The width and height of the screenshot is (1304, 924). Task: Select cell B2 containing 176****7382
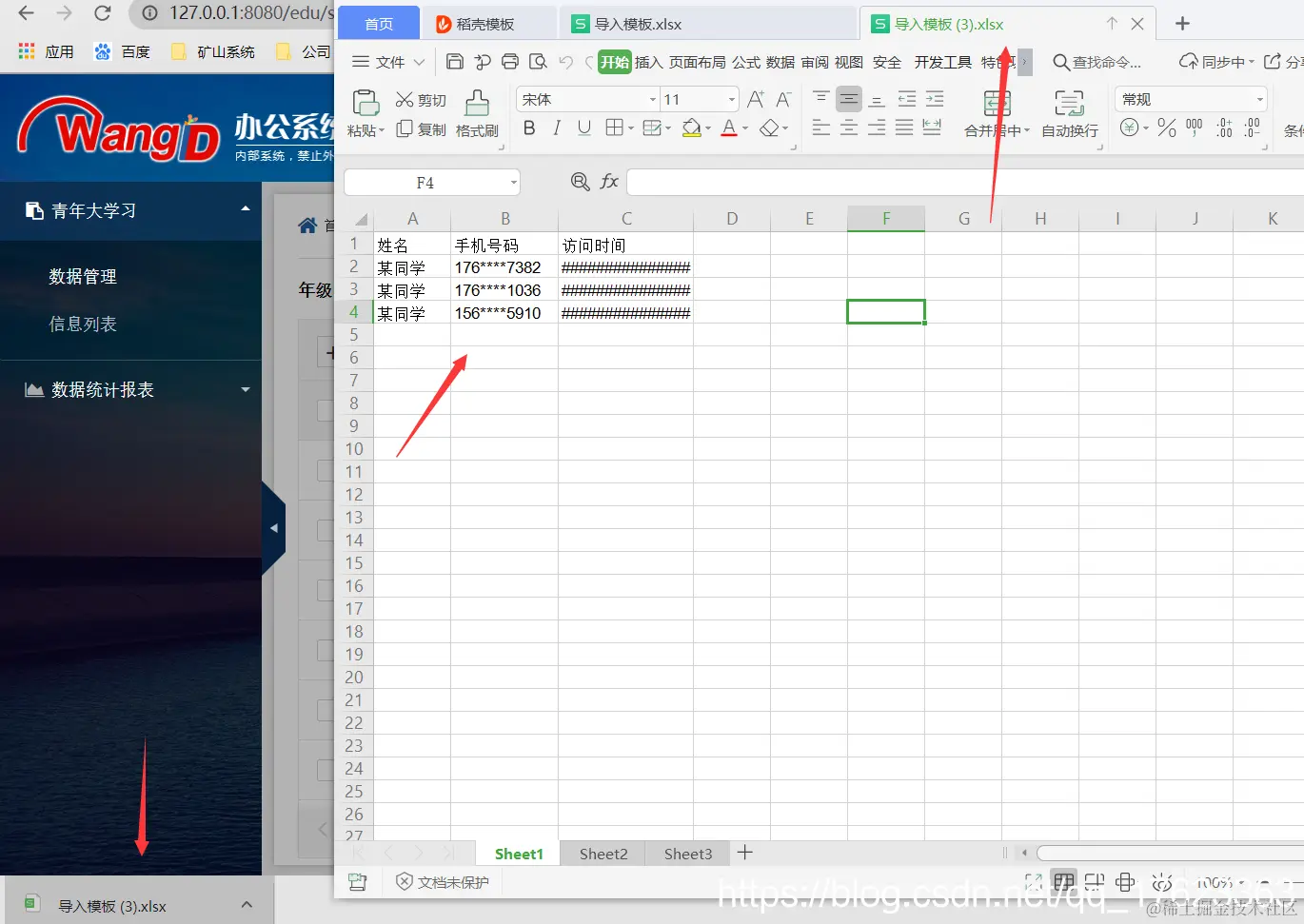(x=504, y=267)
